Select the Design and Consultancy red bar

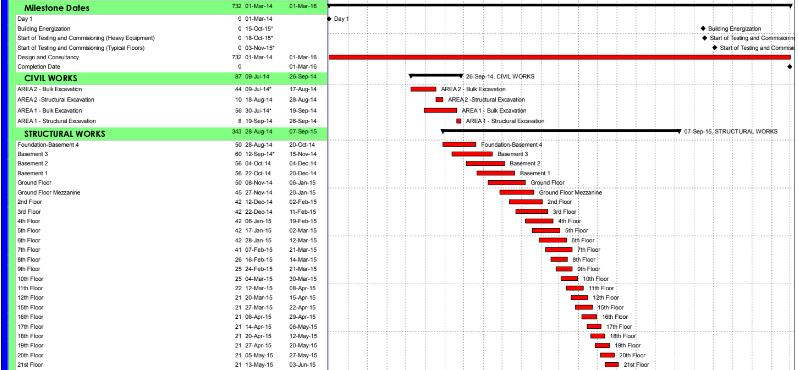pyautogui.click(x=560, y=57)
